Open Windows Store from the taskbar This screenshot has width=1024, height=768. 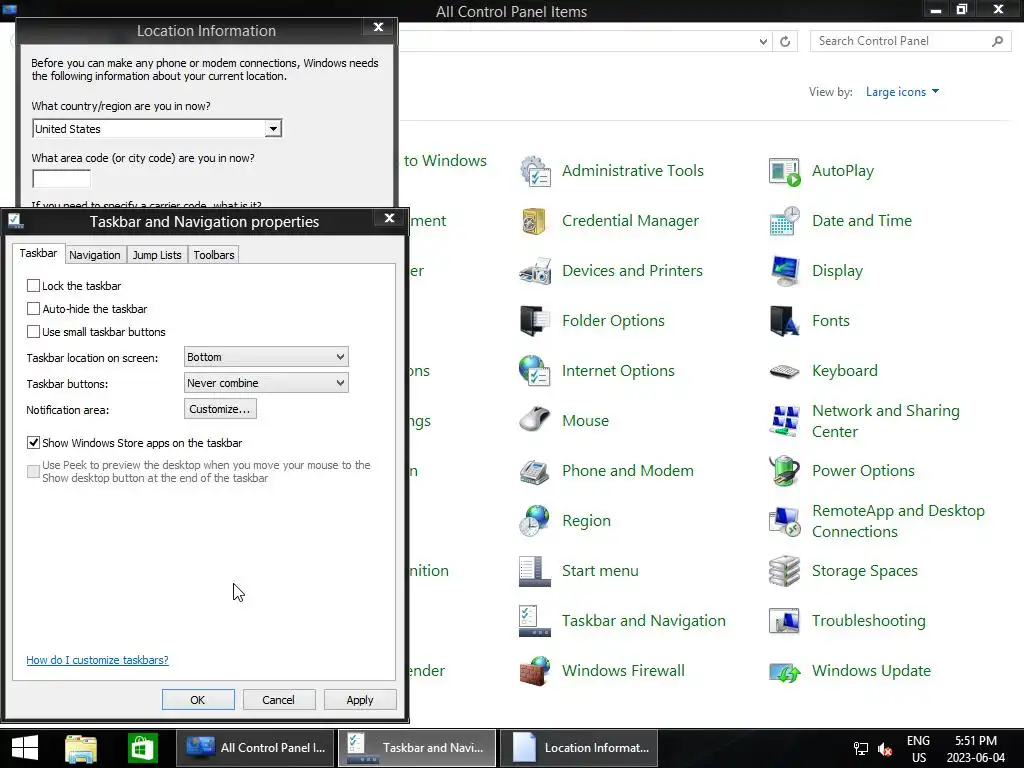pyautogui.click(x=142, y=748)
